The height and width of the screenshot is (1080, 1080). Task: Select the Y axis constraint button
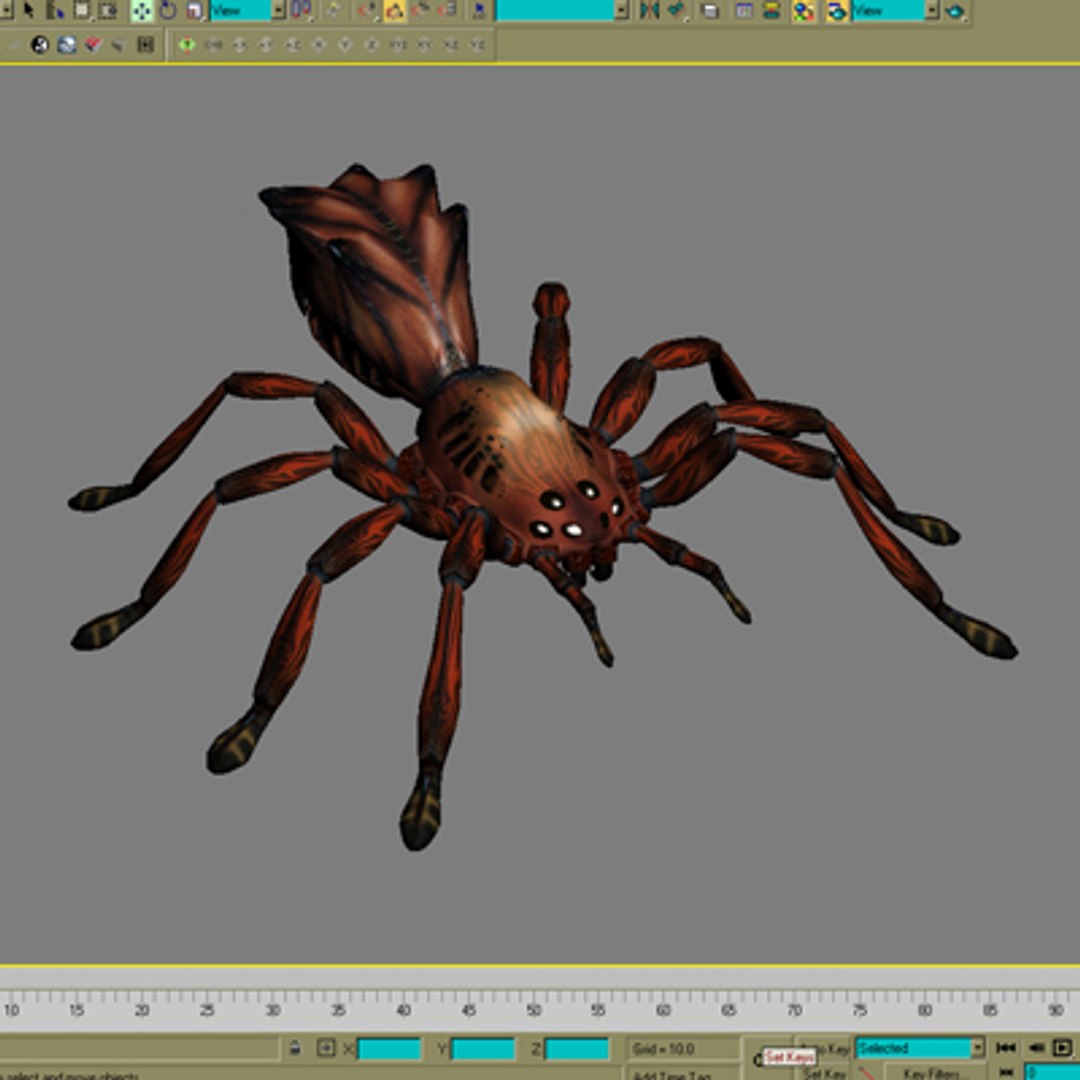(x=345, y=45)
